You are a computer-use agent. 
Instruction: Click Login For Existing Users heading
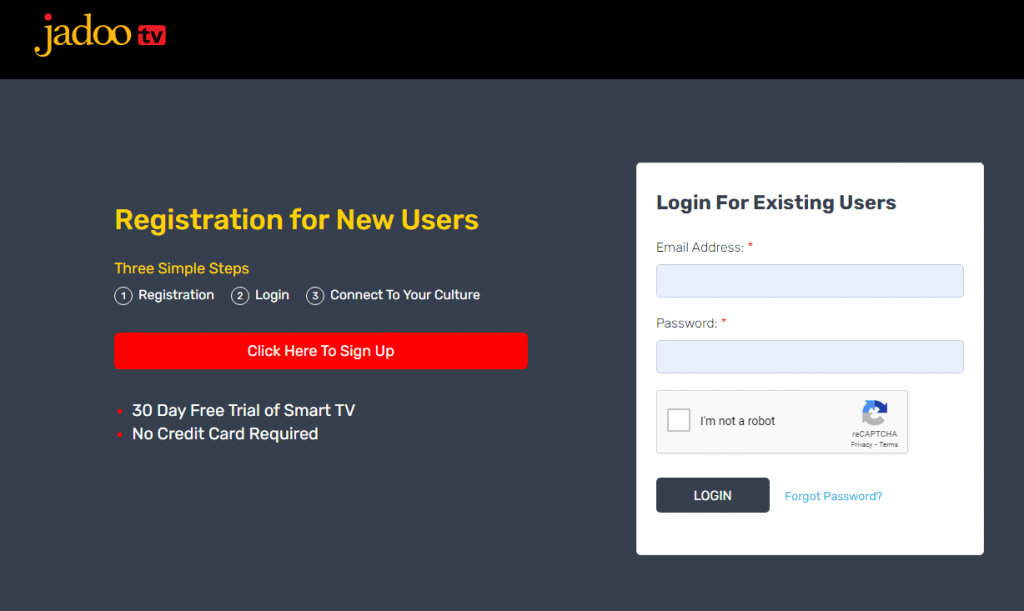tap(776, 202)
